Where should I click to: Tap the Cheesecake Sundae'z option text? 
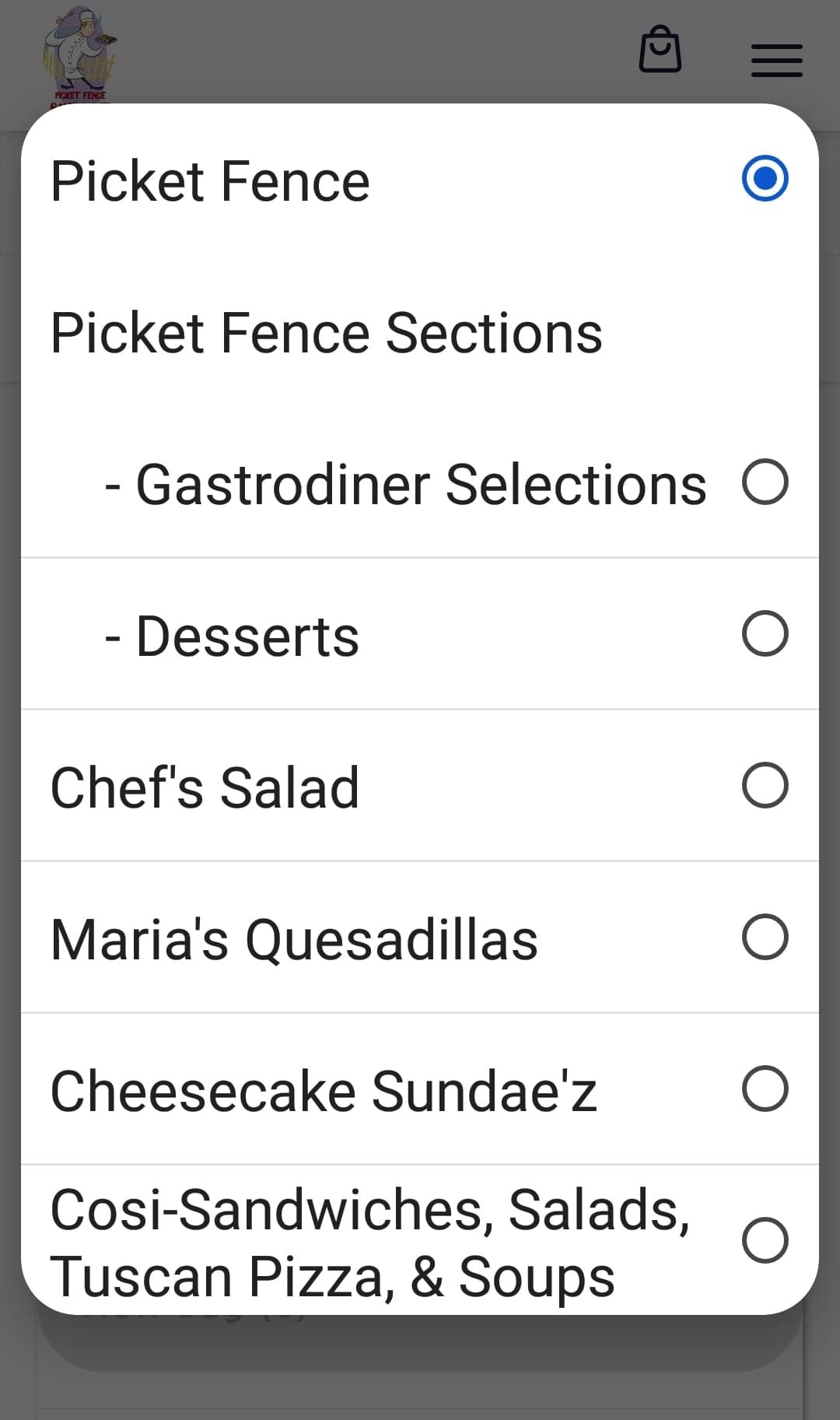point(324,1092)
